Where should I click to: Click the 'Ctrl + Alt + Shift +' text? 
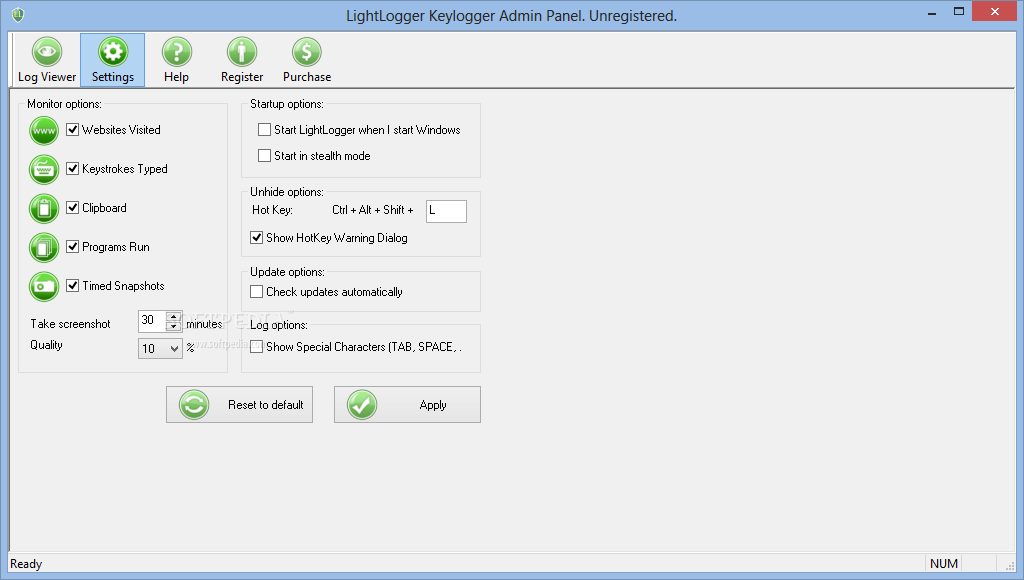pyautogui.click(x=372, y=210)
